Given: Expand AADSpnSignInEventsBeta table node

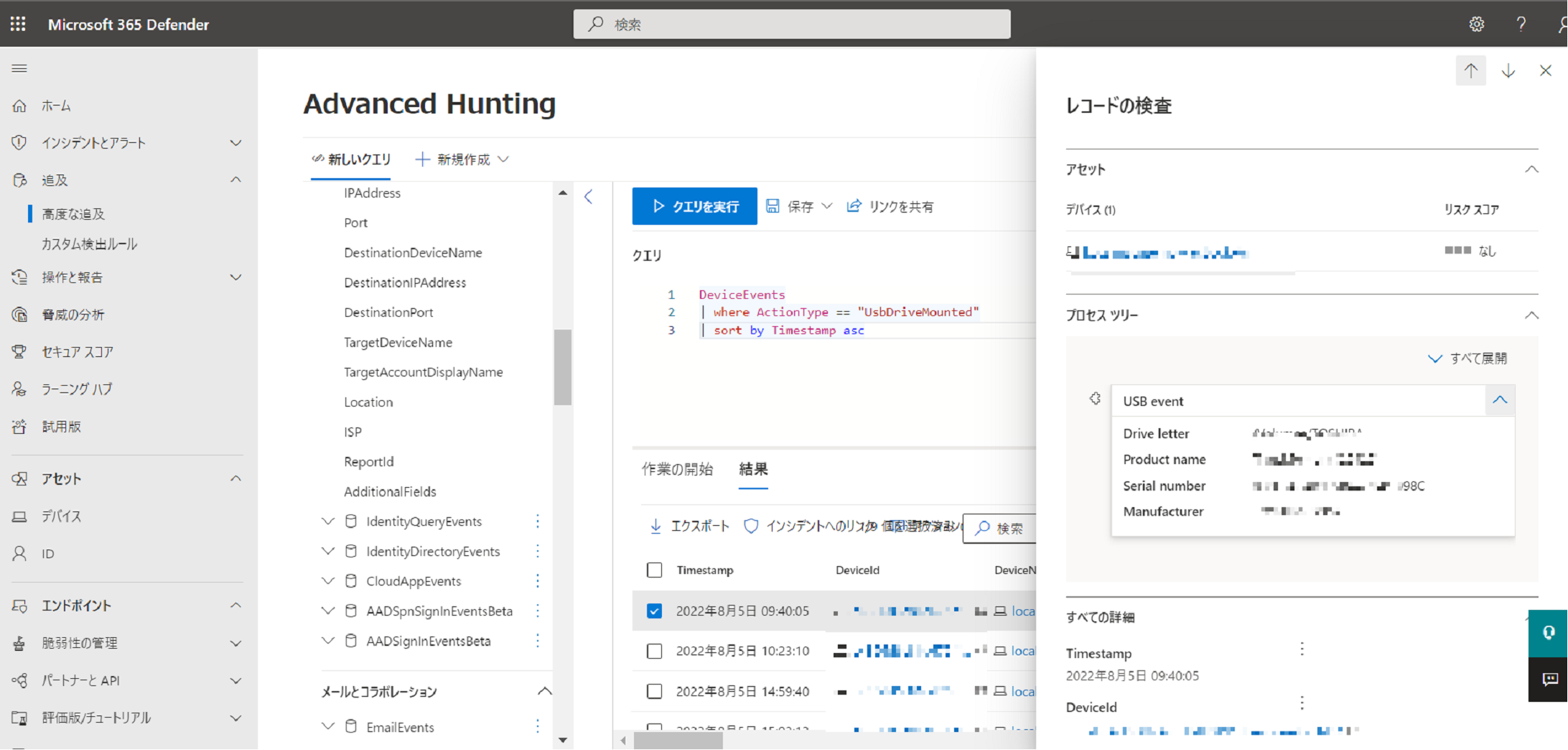Looking at the screenshot, I should point(328,611).
